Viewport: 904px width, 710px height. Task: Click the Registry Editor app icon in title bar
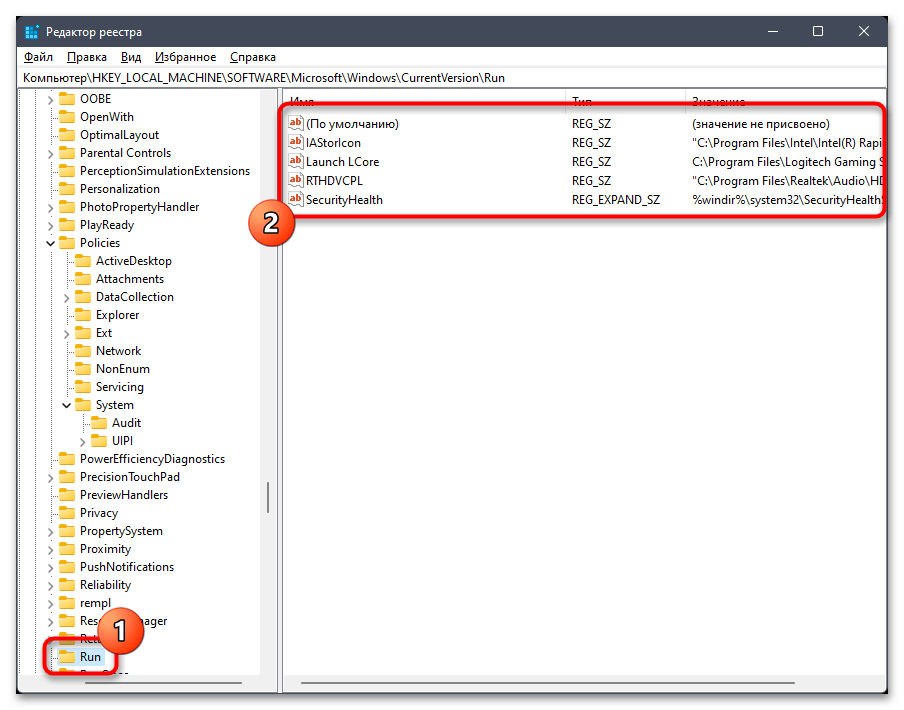point(32,32)
